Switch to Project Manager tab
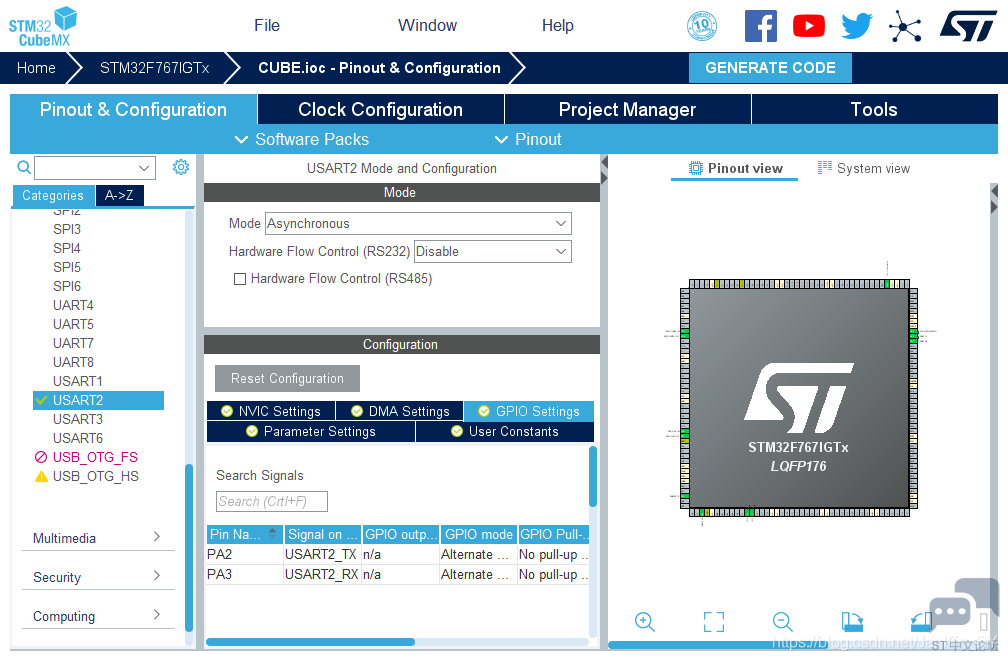Viewport: 1008px width, 661px height. coord(627,109)
